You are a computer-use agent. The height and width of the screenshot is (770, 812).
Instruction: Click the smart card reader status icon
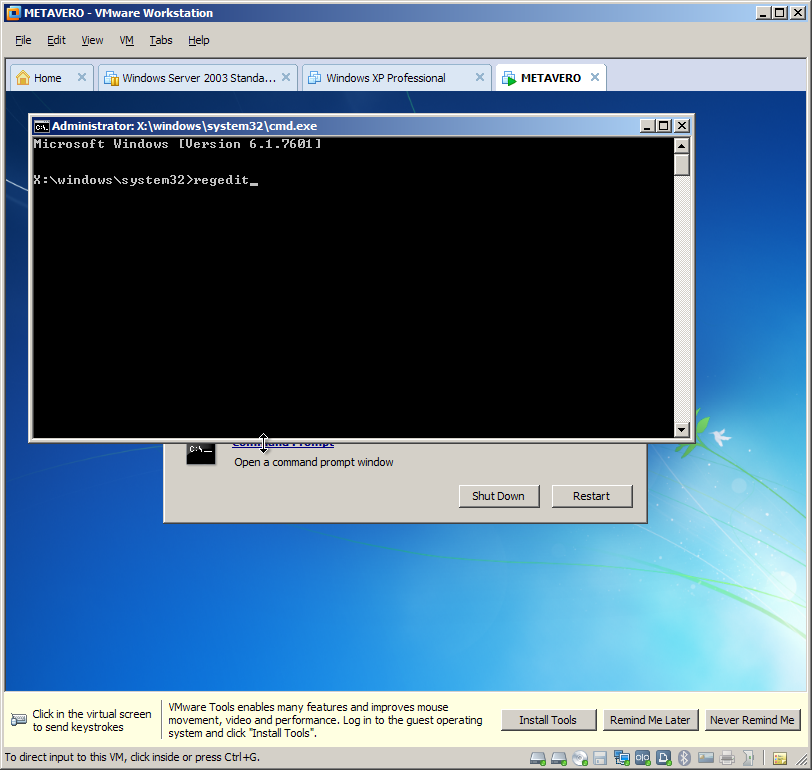coord(706,758)
